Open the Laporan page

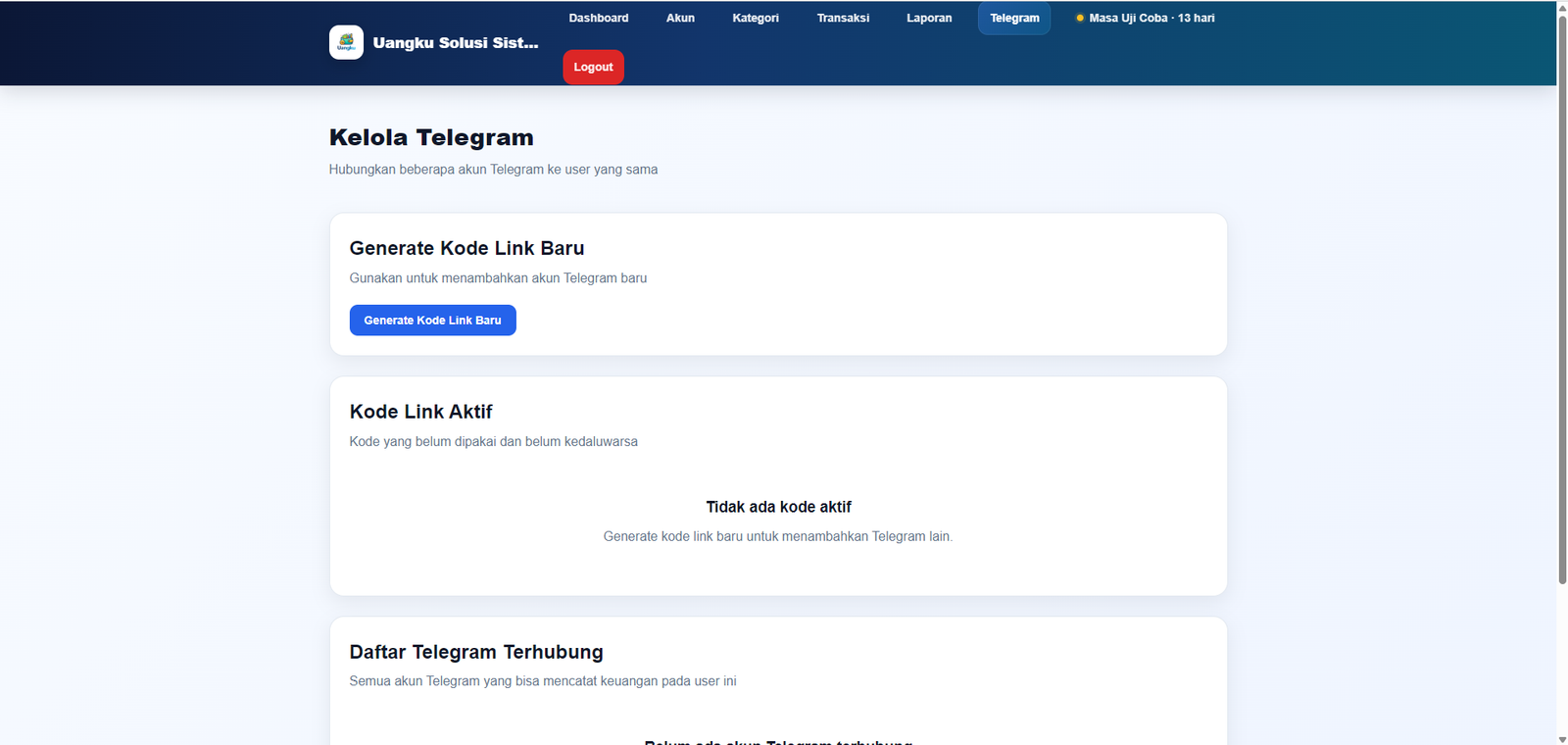(x=929, y=18)
